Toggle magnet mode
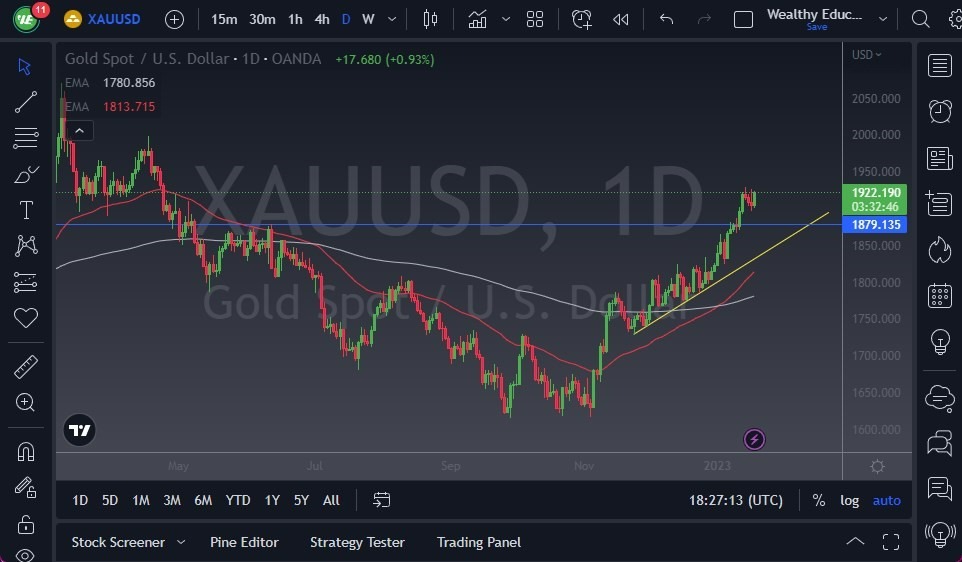This screenshot has height=562, width=962. (26, 452)
